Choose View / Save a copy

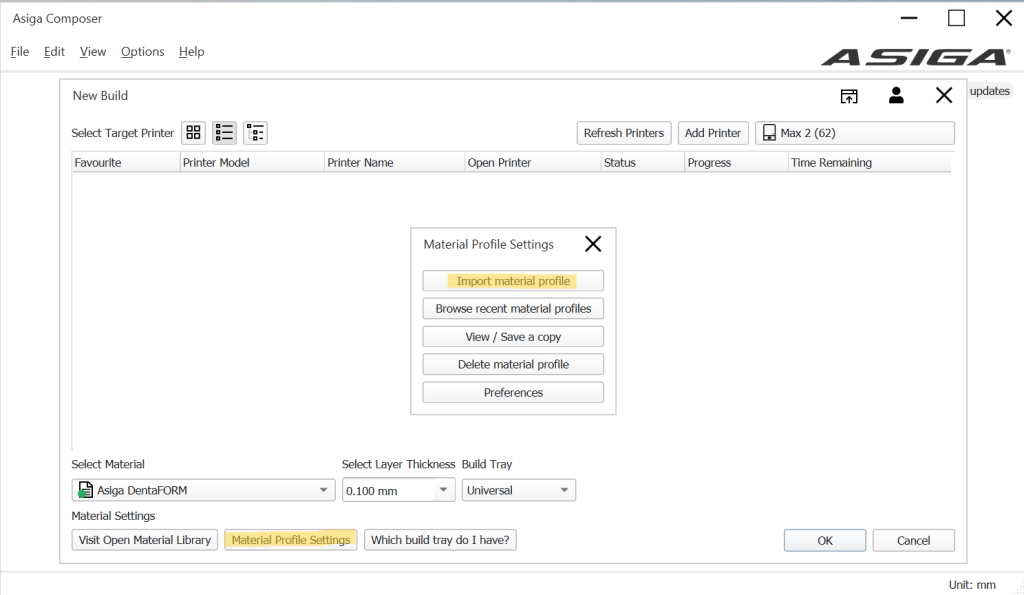513,336
